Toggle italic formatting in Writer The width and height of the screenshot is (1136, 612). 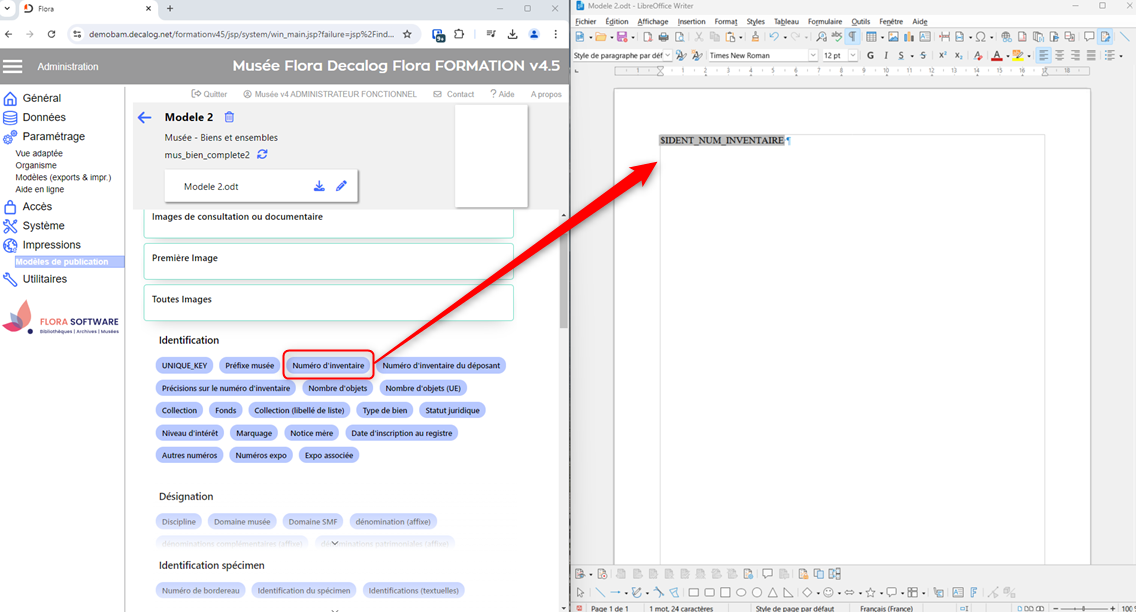(885, 56)
